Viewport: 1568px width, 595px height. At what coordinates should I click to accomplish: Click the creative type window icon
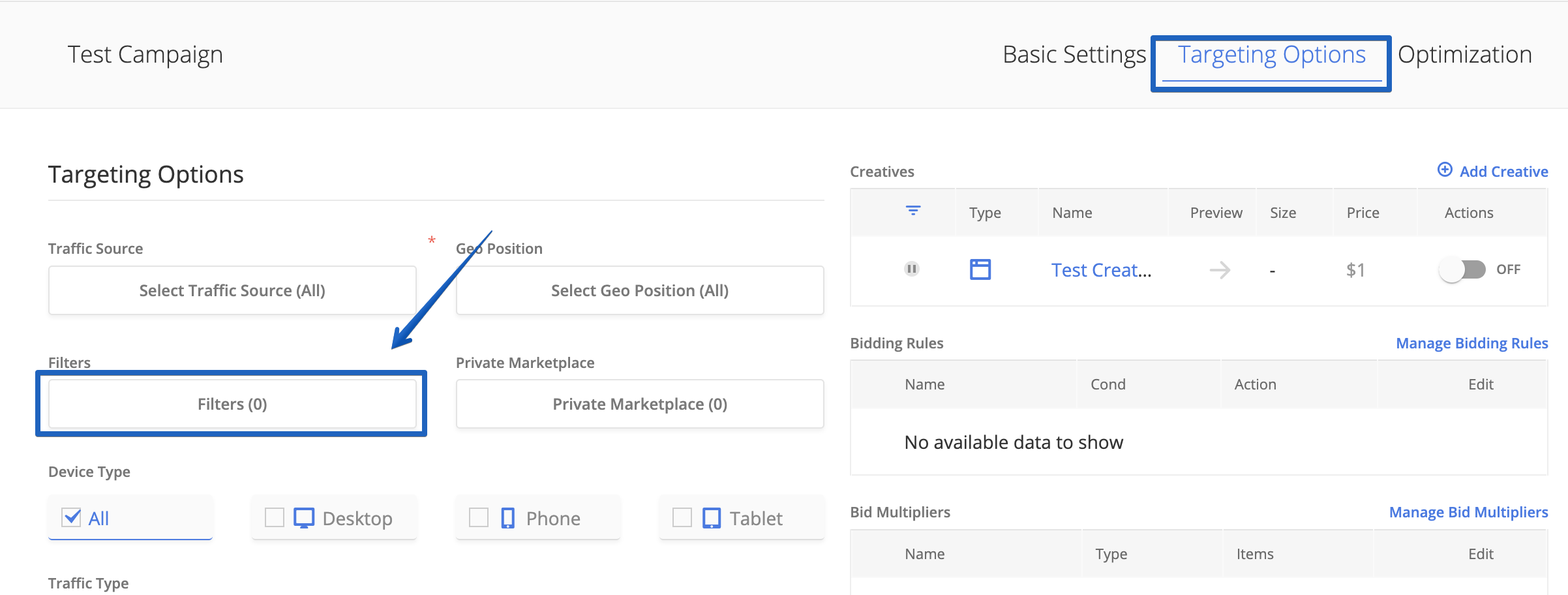[x=980, y=269]
